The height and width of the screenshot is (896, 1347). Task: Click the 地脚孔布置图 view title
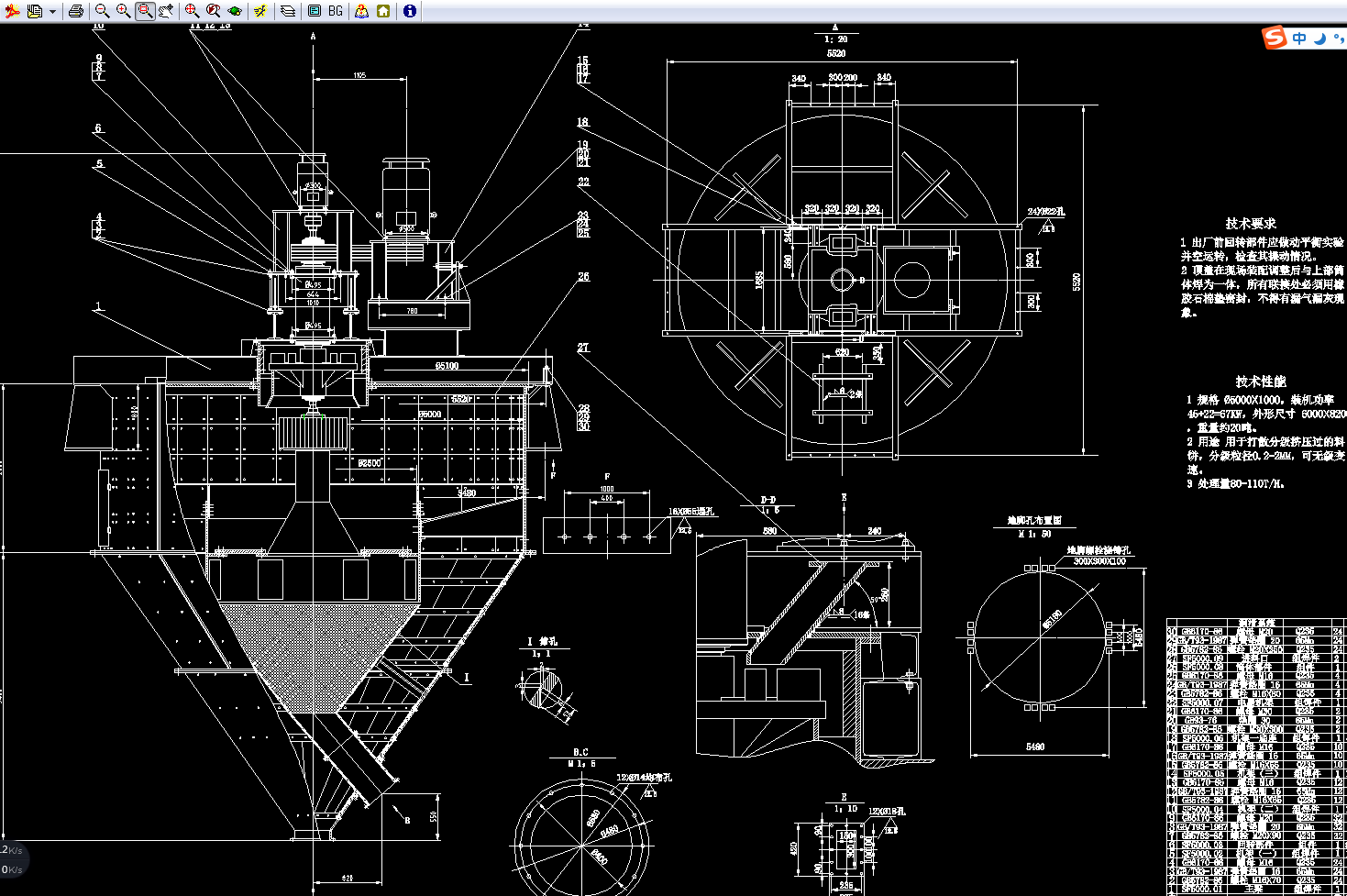1034,520
